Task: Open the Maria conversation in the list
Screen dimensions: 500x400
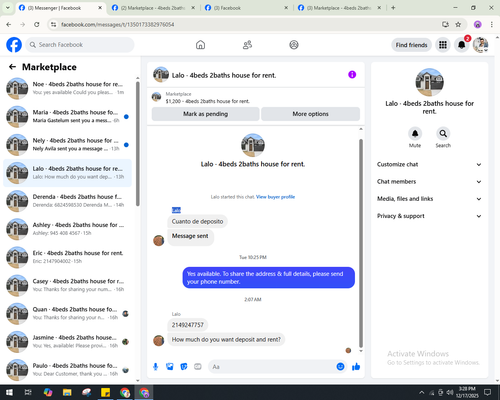Action: click(x=68, y=116)
